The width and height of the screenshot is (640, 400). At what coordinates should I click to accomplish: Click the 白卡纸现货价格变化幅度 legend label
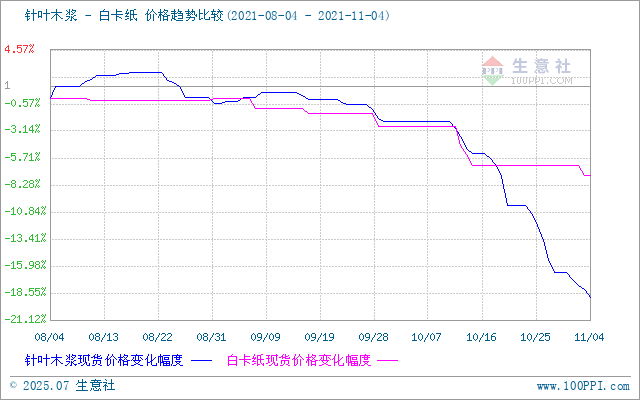click(x=299, y=360)
